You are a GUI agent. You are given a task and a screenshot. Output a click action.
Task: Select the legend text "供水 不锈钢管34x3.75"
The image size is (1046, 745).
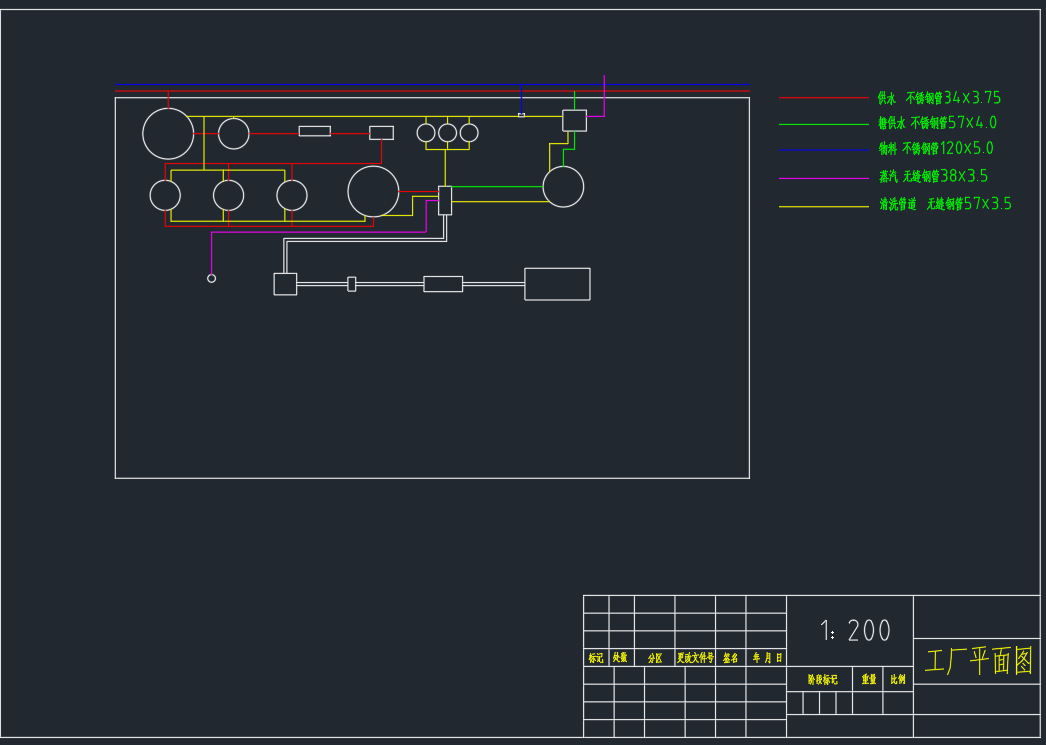(939, 98)
